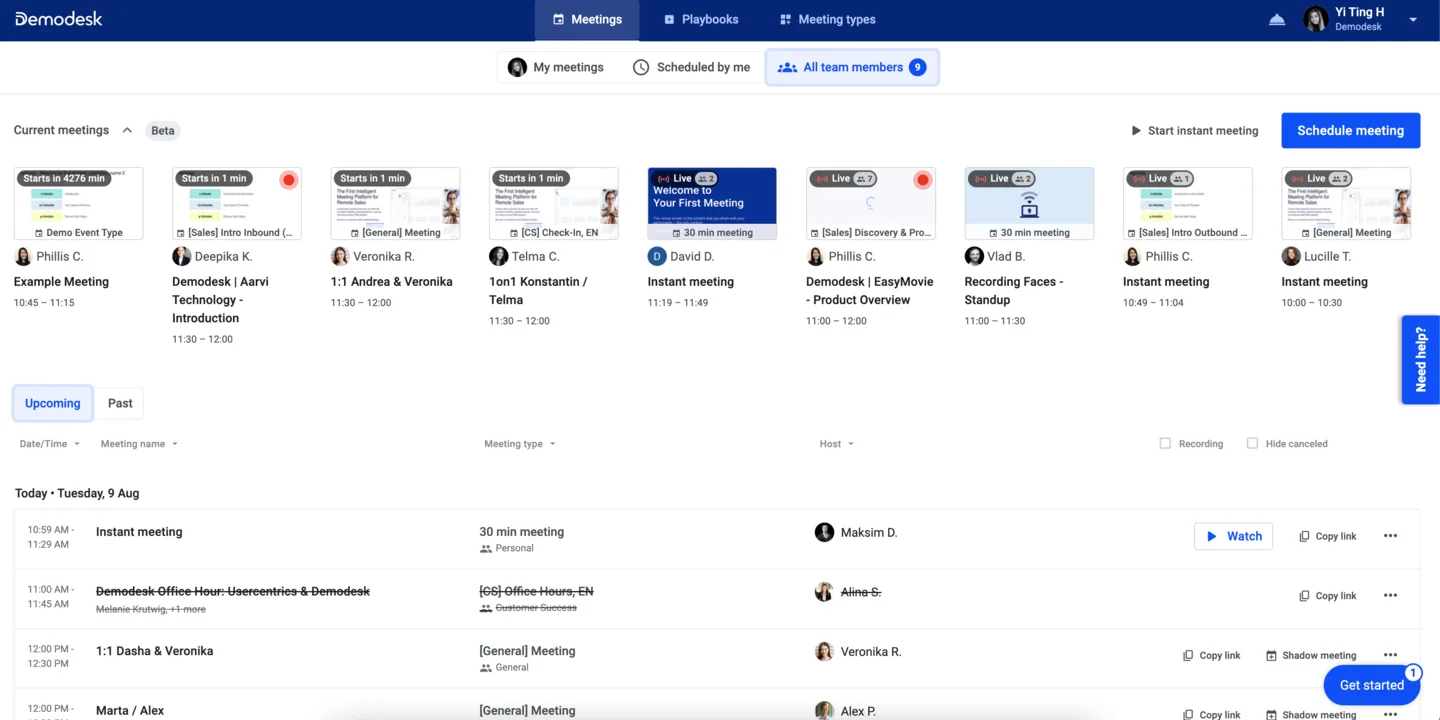This screenshot has height=720, width=1440.
Task: Open more options for Maksim D. Instant meeting
Action: coord(1390,536)
